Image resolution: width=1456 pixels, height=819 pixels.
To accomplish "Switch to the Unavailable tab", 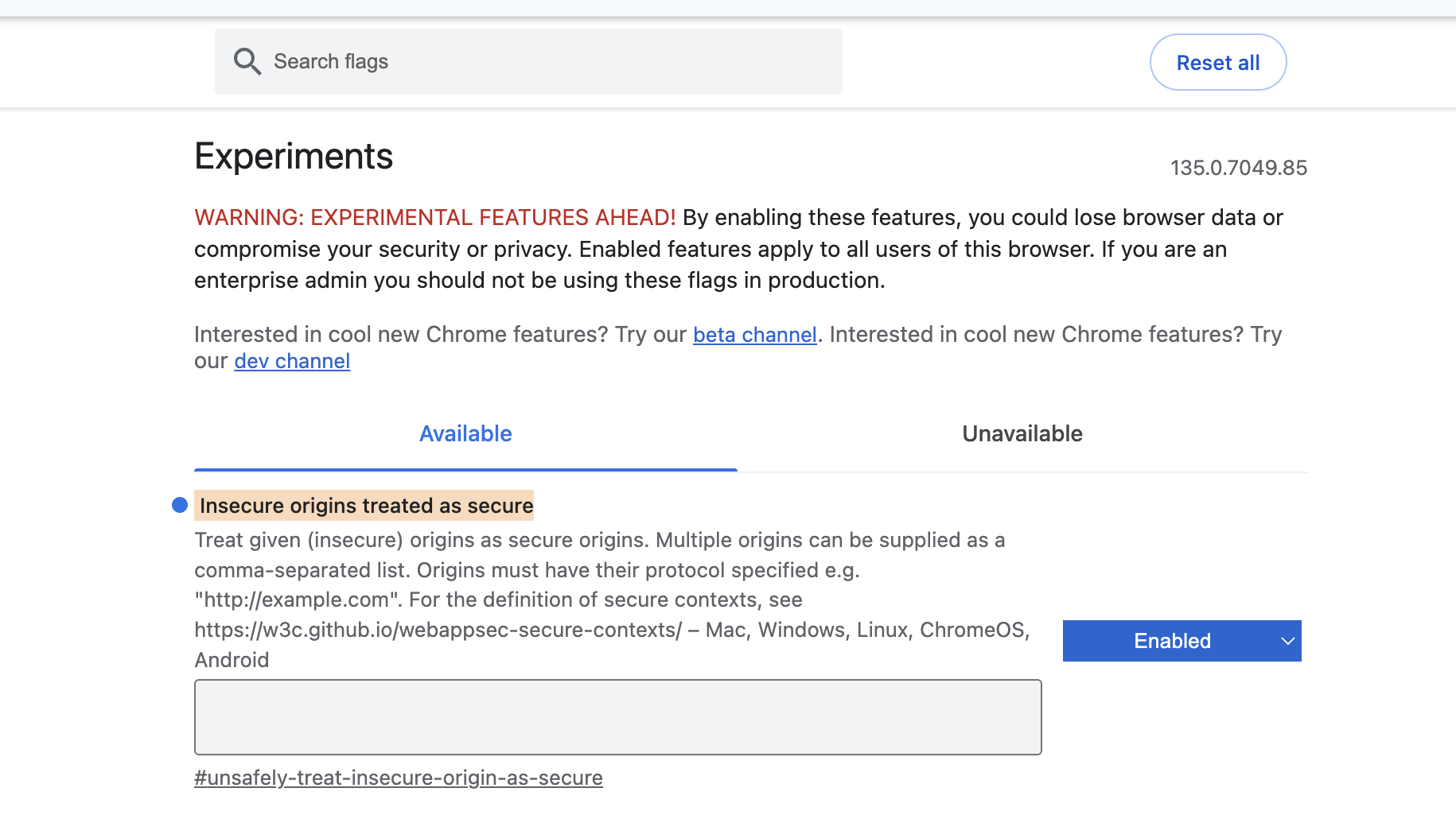I will [1022, 434].
